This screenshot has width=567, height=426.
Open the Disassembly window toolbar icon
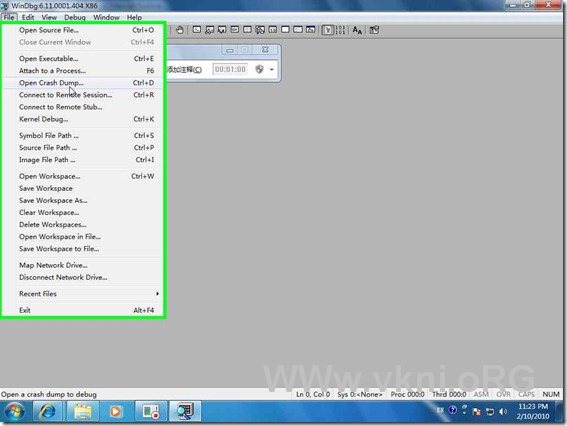(x=273, y=30)
